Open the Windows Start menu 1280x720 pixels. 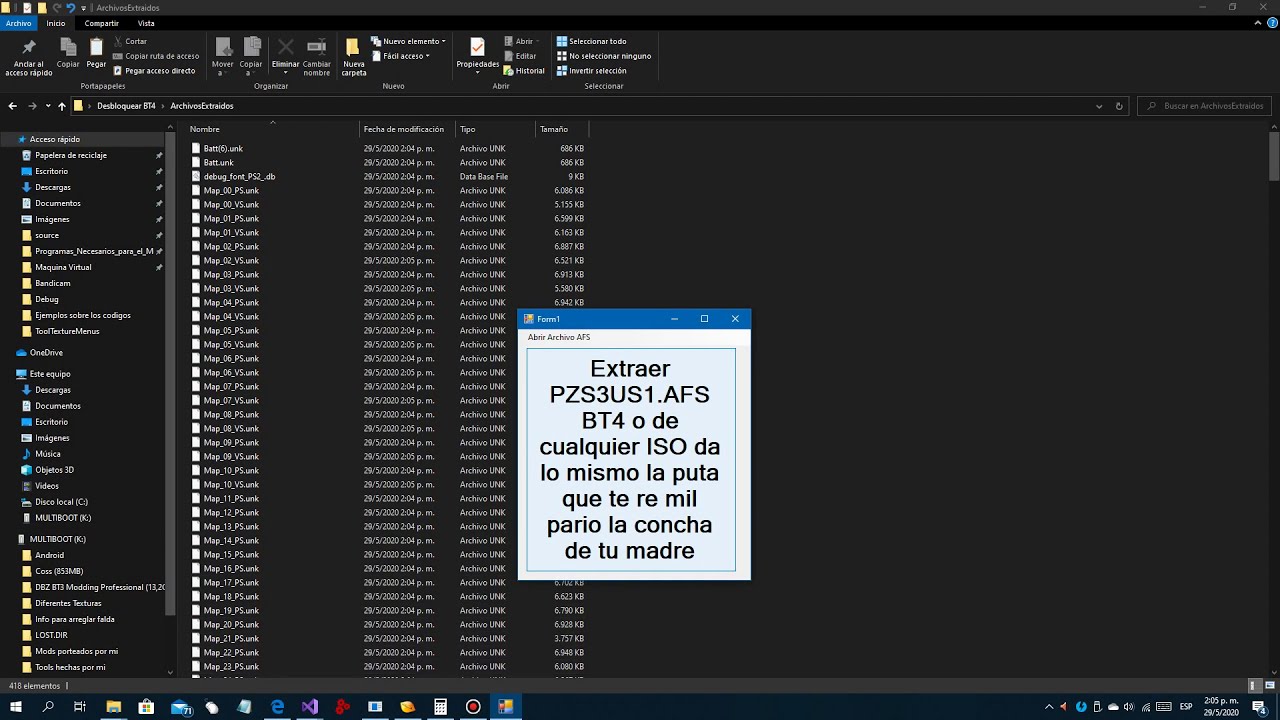click(x=16, y=707)
